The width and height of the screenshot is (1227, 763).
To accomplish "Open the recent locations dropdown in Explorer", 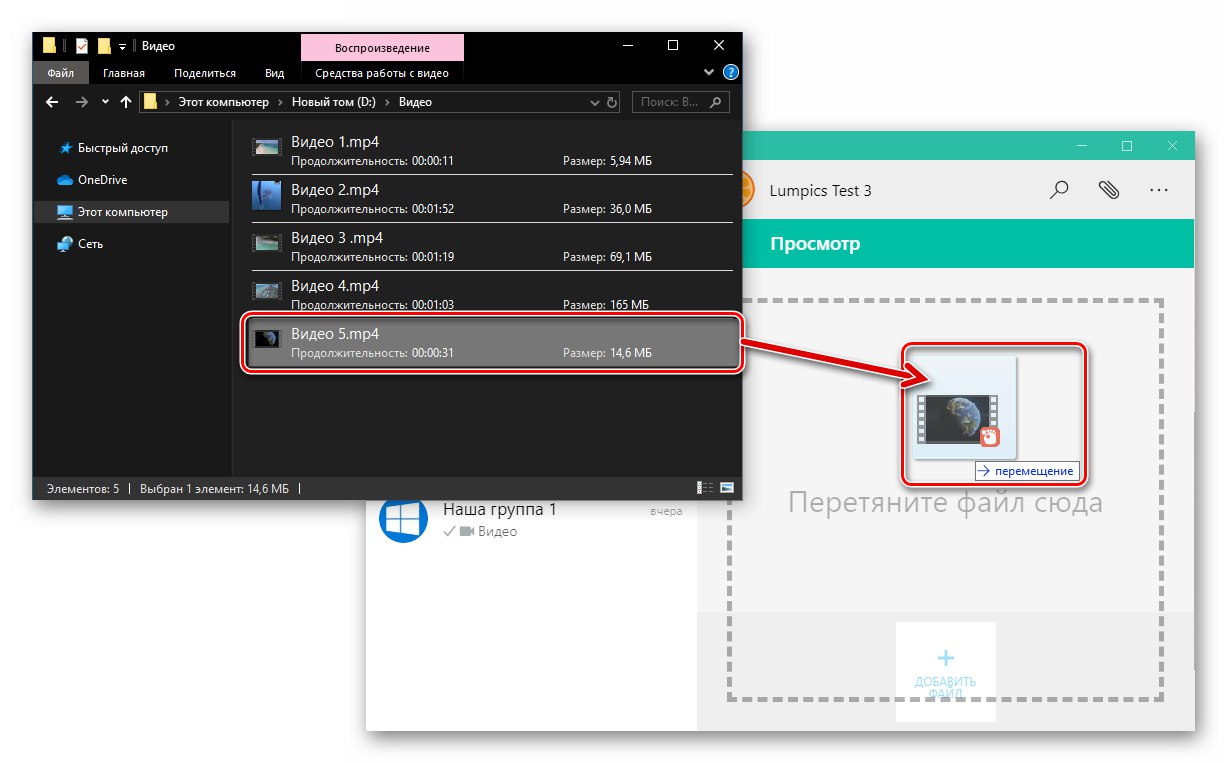I will [105, 102].
